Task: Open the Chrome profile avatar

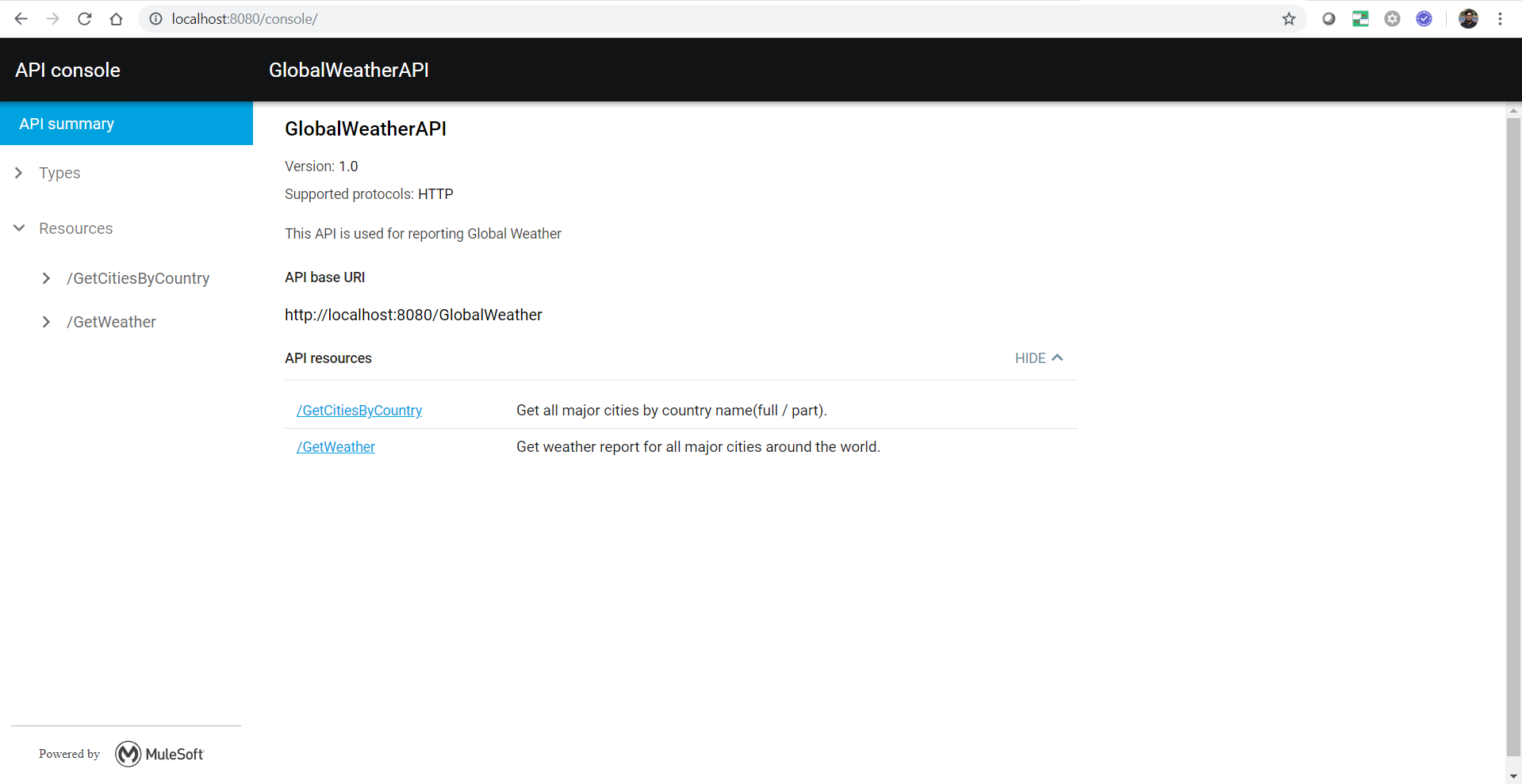Action: (1468, 19)
